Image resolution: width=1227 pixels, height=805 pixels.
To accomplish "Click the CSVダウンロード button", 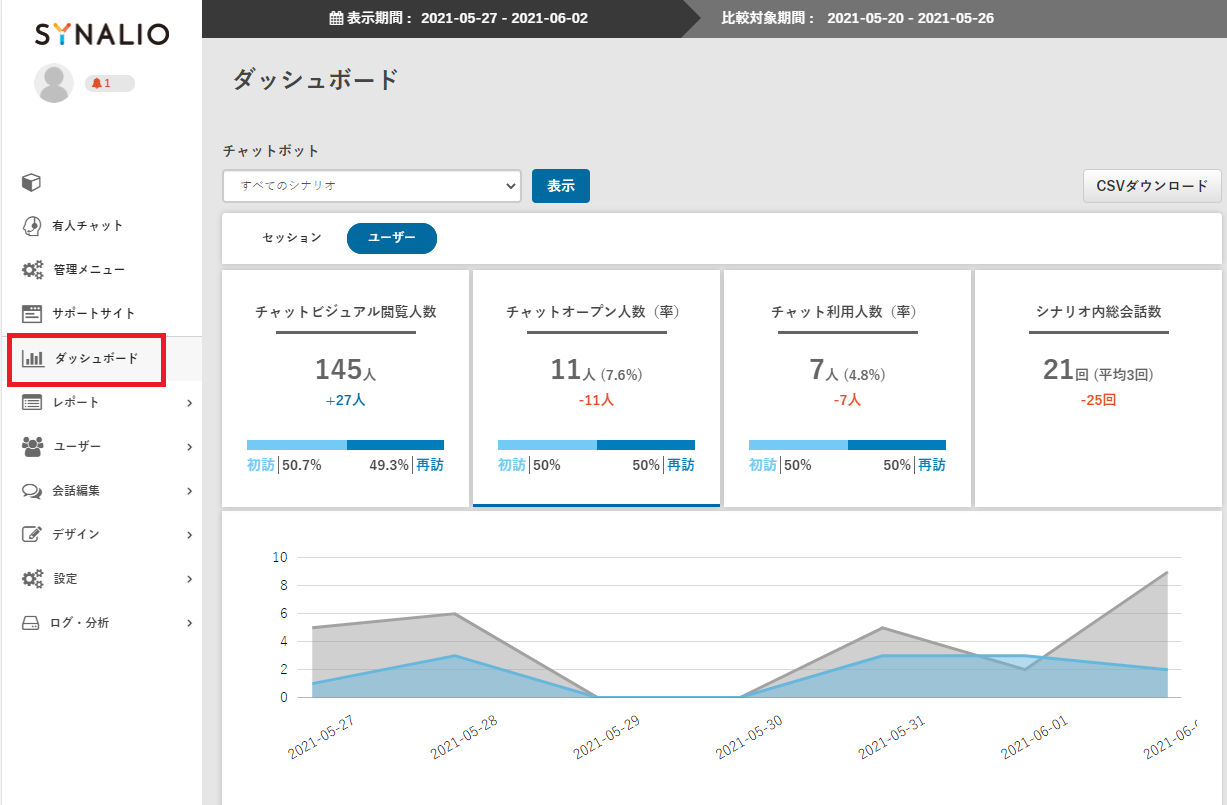I will [x=1152, y=186].
